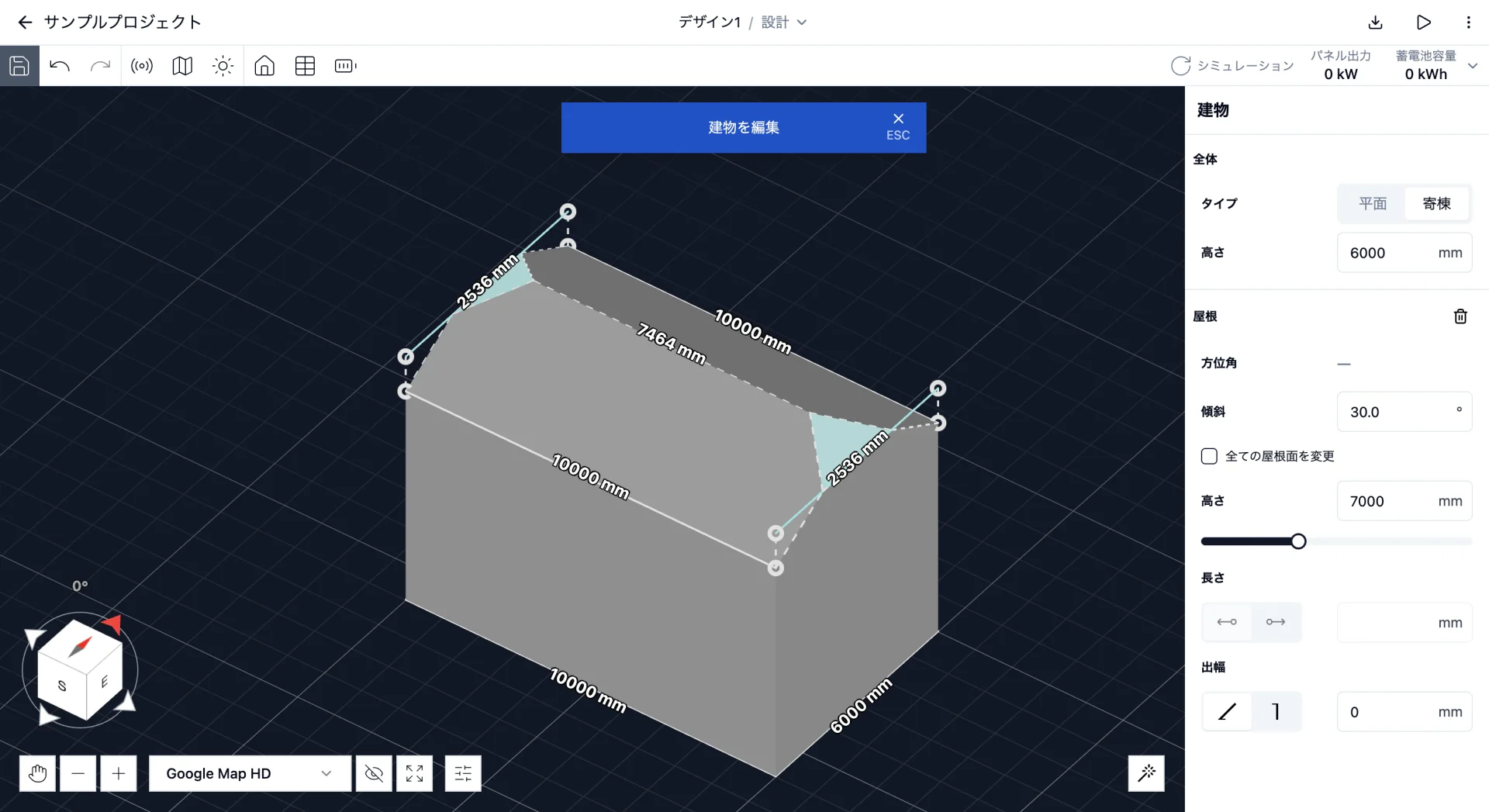Viewport: 1489px width, 812px height.
Task: Click the save icon in toolbar
Action: pos(19,66)
